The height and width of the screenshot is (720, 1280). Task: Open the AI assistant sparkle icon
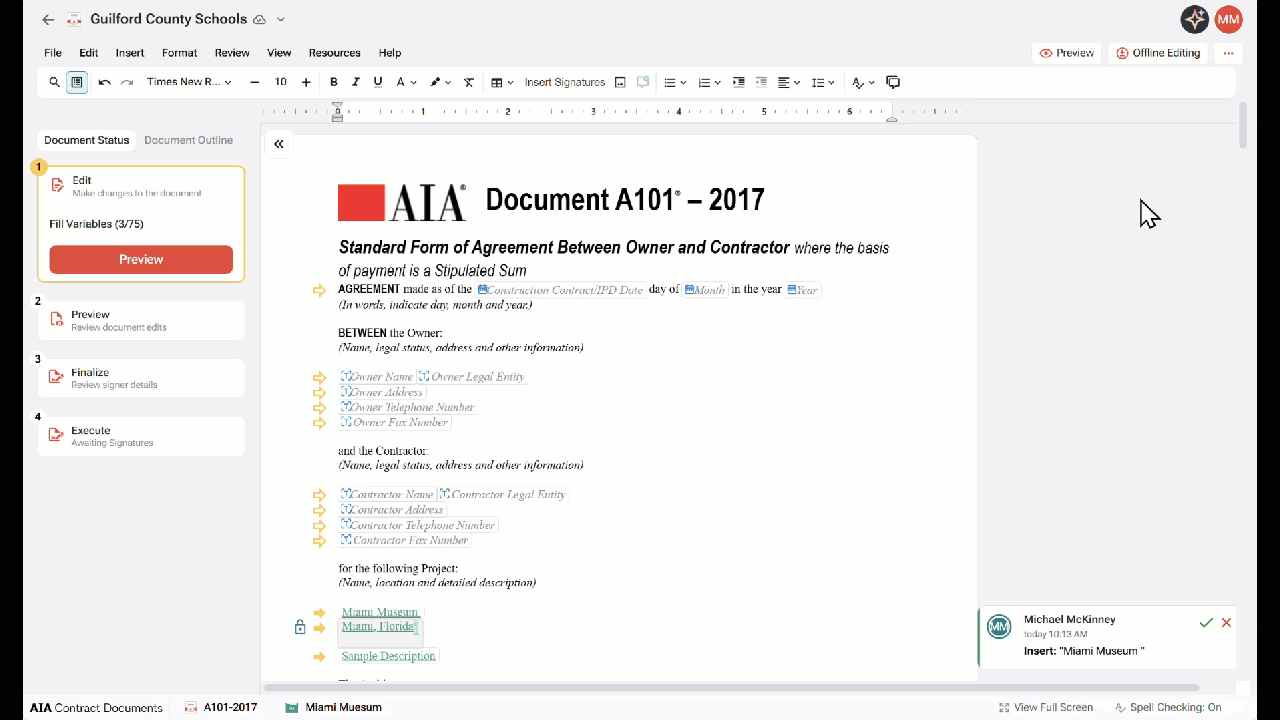click(x=1195, y=19)
